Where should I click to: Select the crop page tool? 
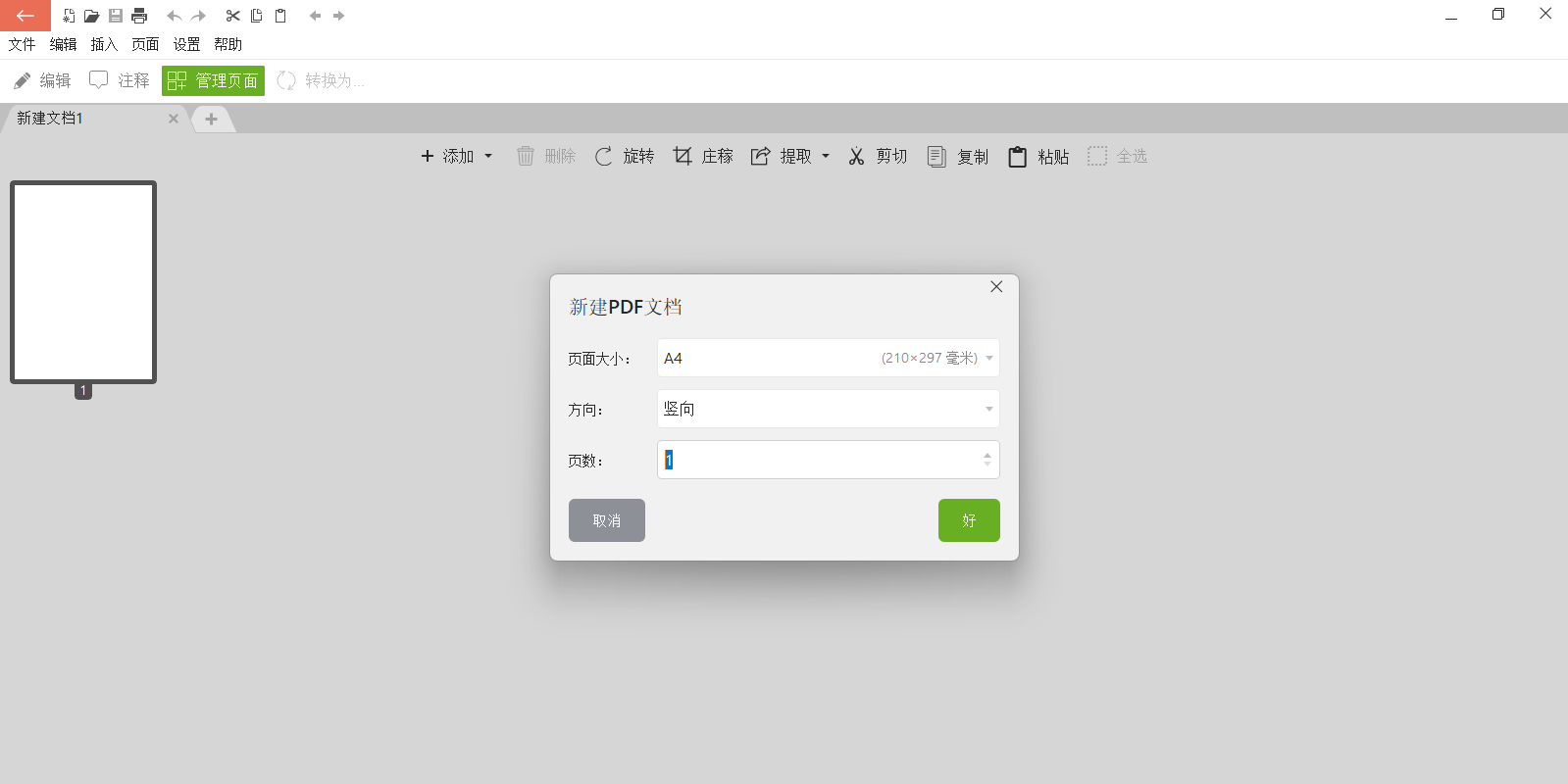(703, 157)
